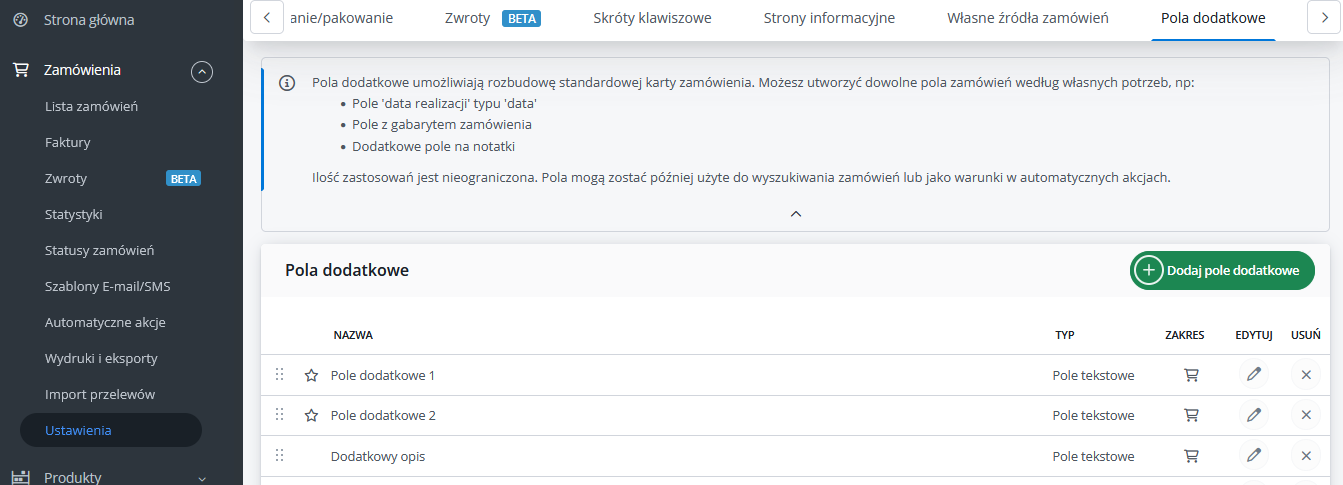Click the ZAKRES column header
The height and width of the screenshot is (485, 1343).
(1185, 335)
